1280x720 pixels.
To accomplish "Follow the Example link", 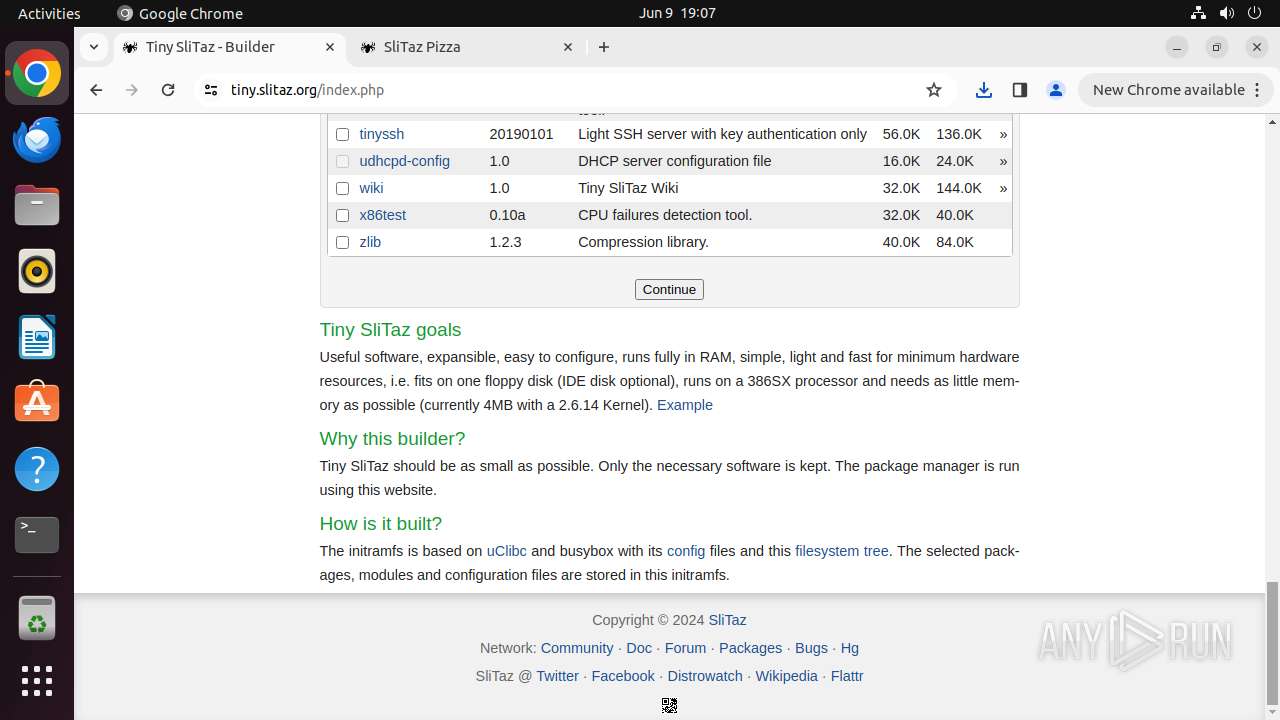I will coord(685,405).
